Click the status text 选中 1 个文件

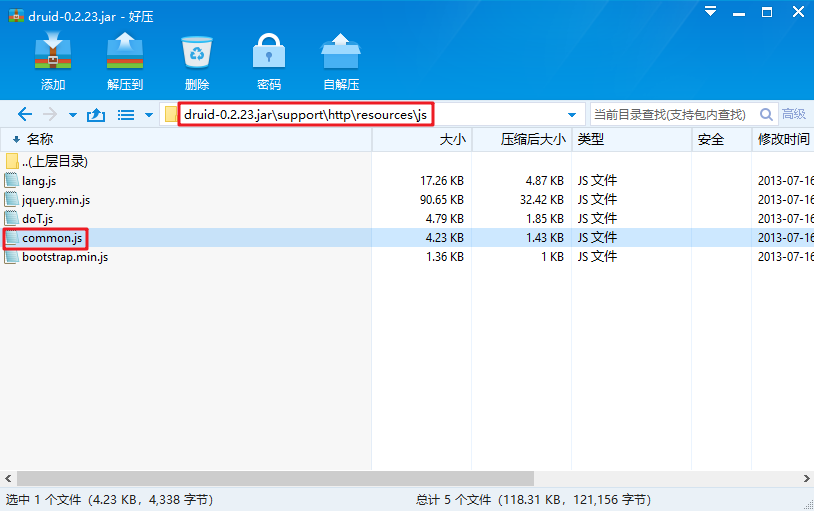[x=44, y=500]
